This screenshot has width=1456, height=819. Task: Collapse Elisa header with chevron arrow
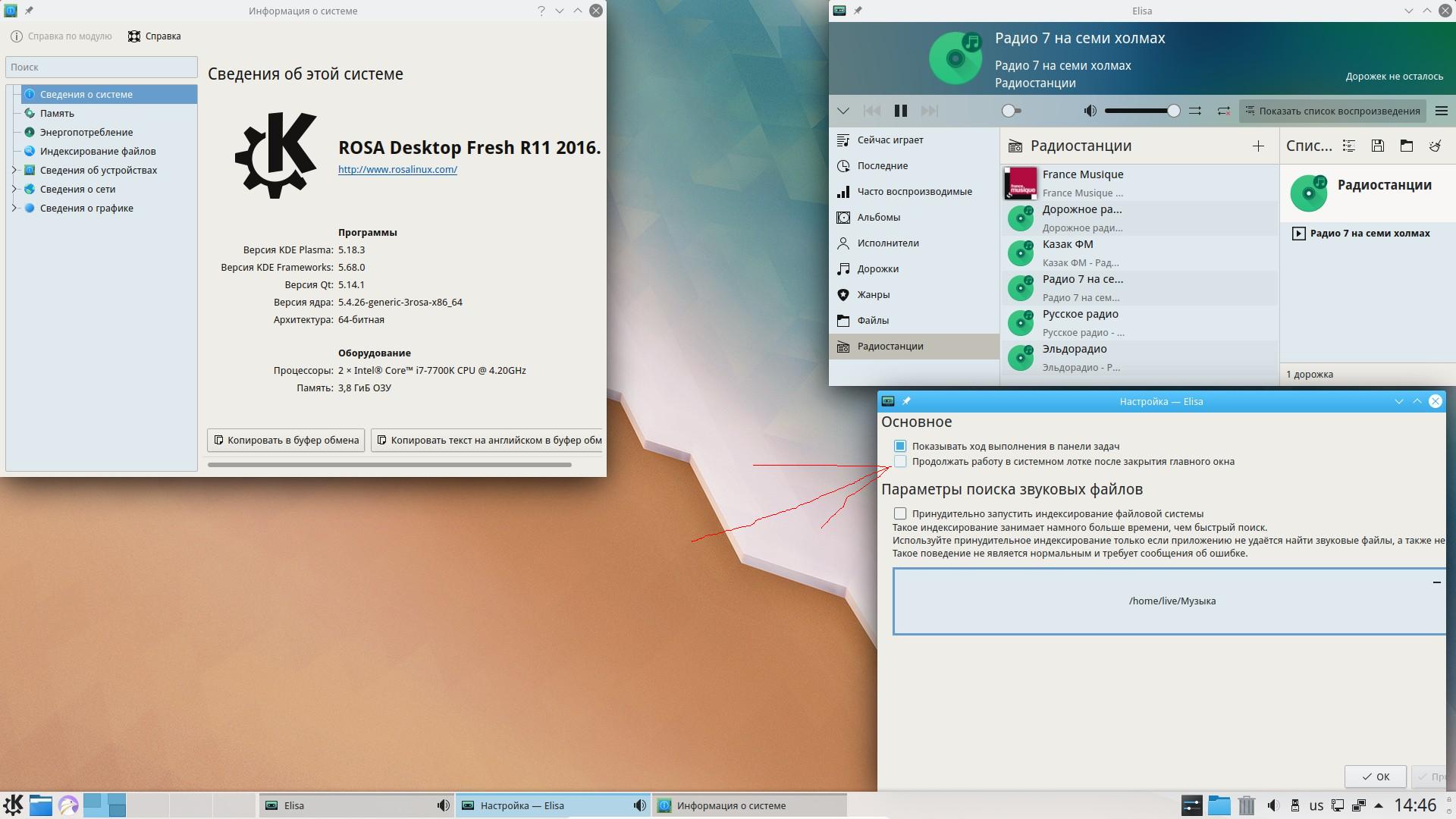(x=843, y=111)
